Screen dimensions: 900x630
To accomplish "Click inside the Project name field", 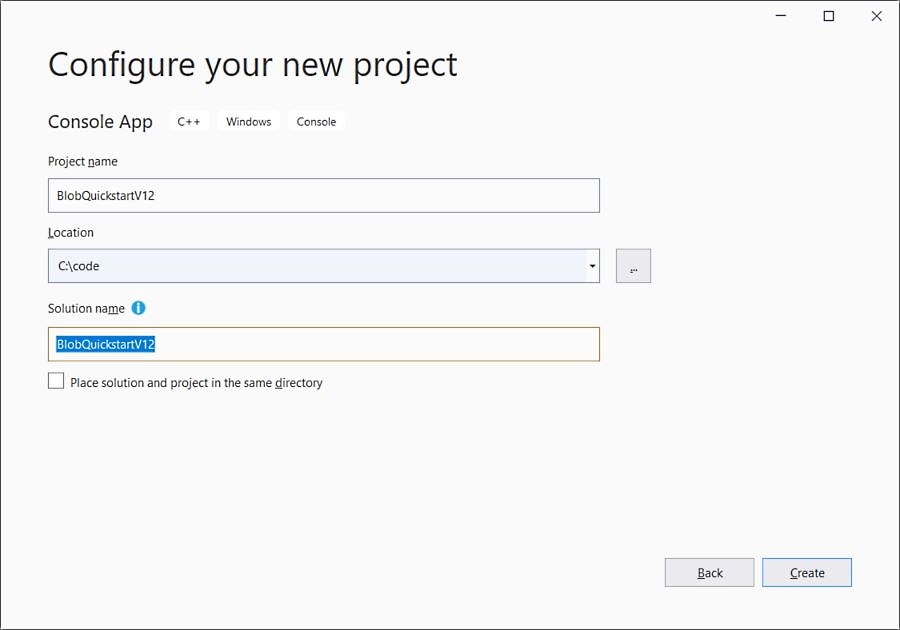I will point(300,194).
